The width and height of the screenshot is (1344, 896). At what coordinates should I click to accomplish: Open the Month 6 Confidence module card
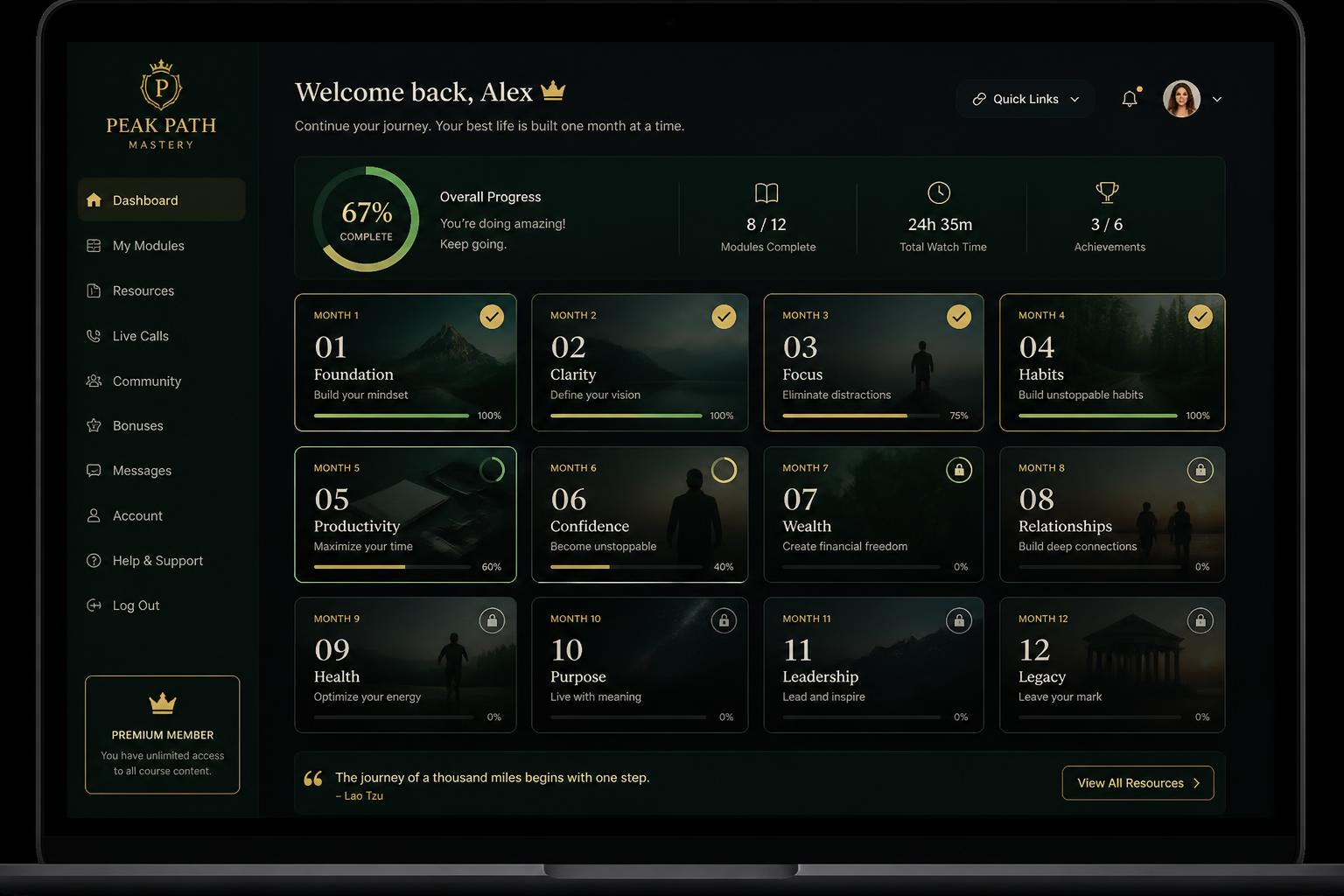click(x=640, y=514)
